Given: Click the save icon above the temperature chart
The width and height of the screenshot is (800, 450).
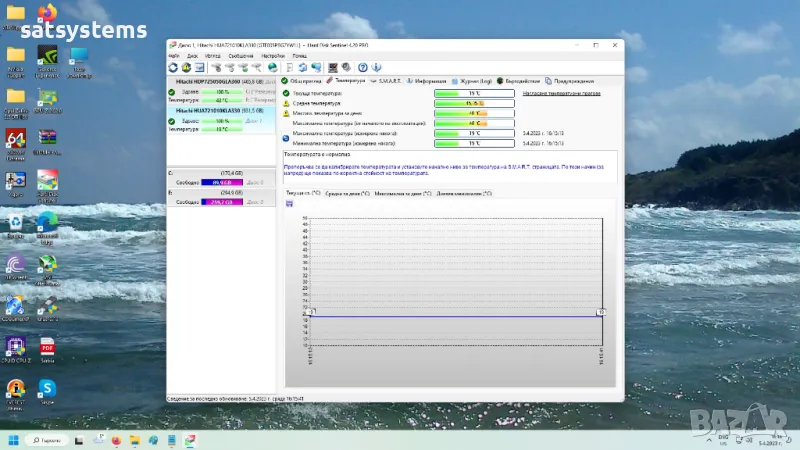Looking at the screenshot, I should point(290,203).
